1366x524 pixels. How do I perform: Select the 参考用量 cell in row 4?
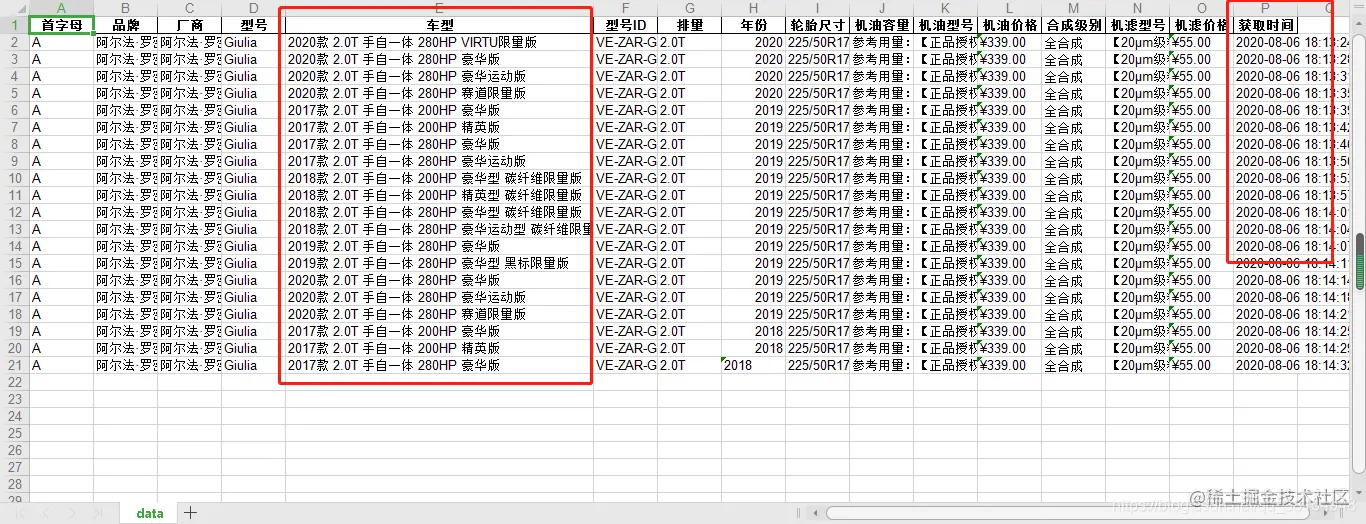pos(881,76)
